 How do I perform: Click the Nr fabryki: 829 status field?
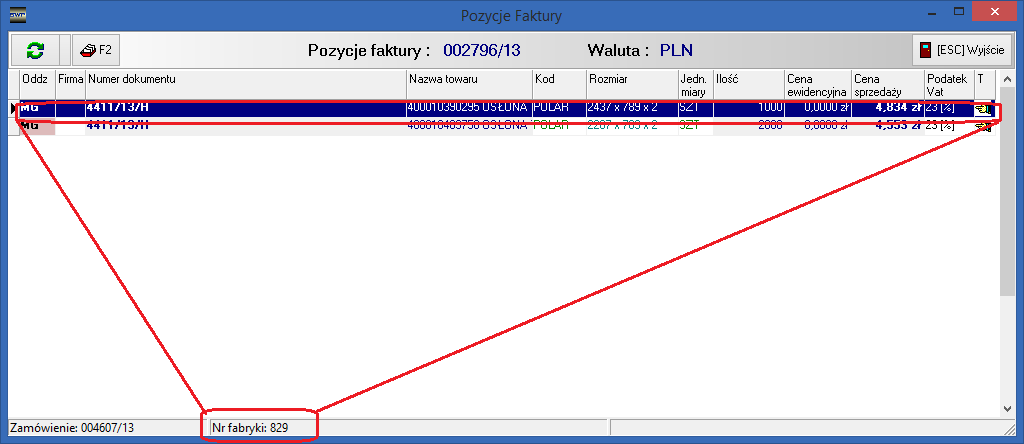pyautogui.click(x=260, y=428)
